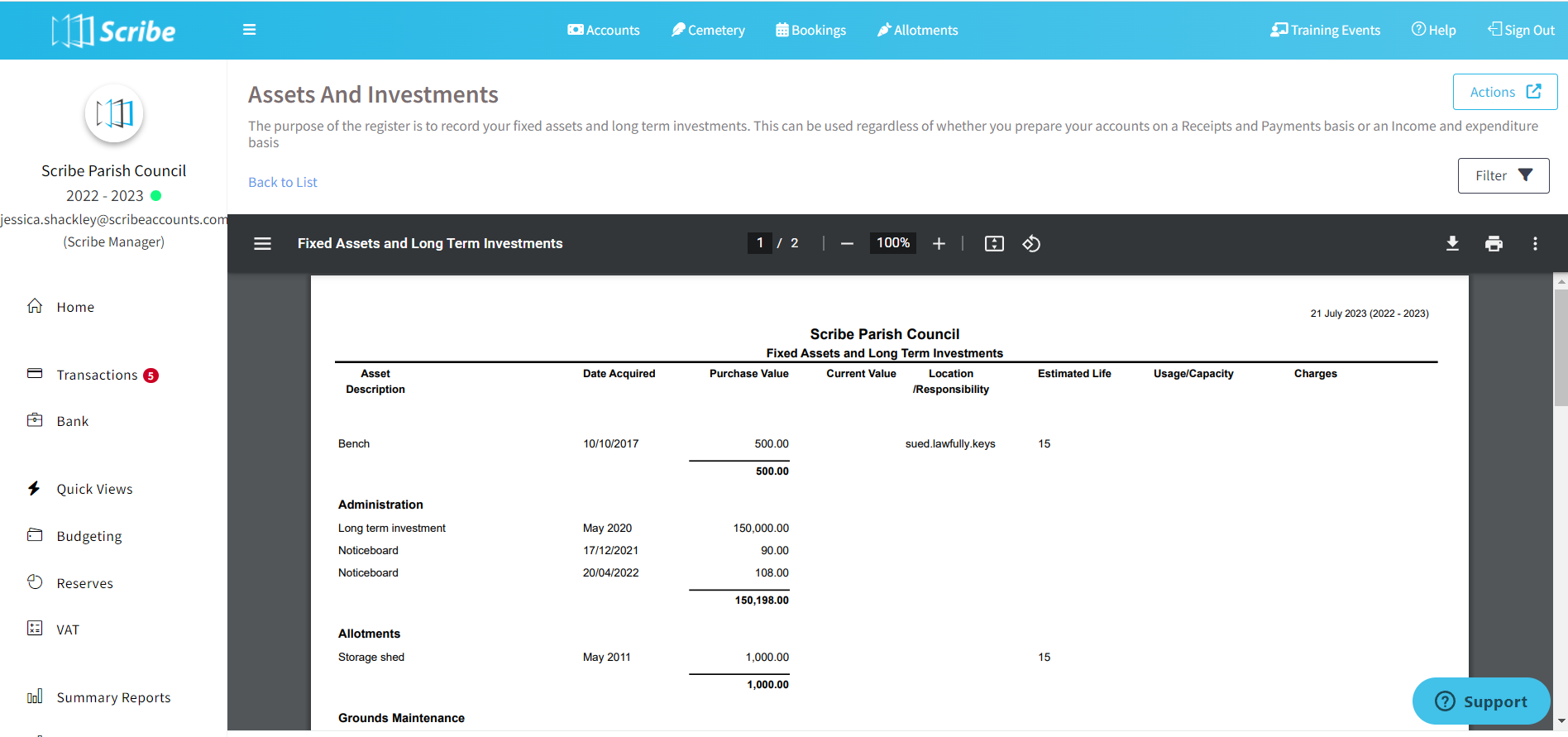Click the scrollbar down arrow

[1561, 721]
